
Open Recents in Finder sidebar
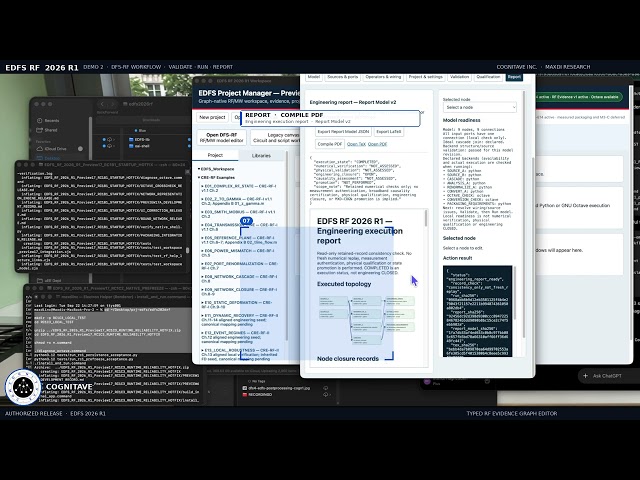click(48, 120)
